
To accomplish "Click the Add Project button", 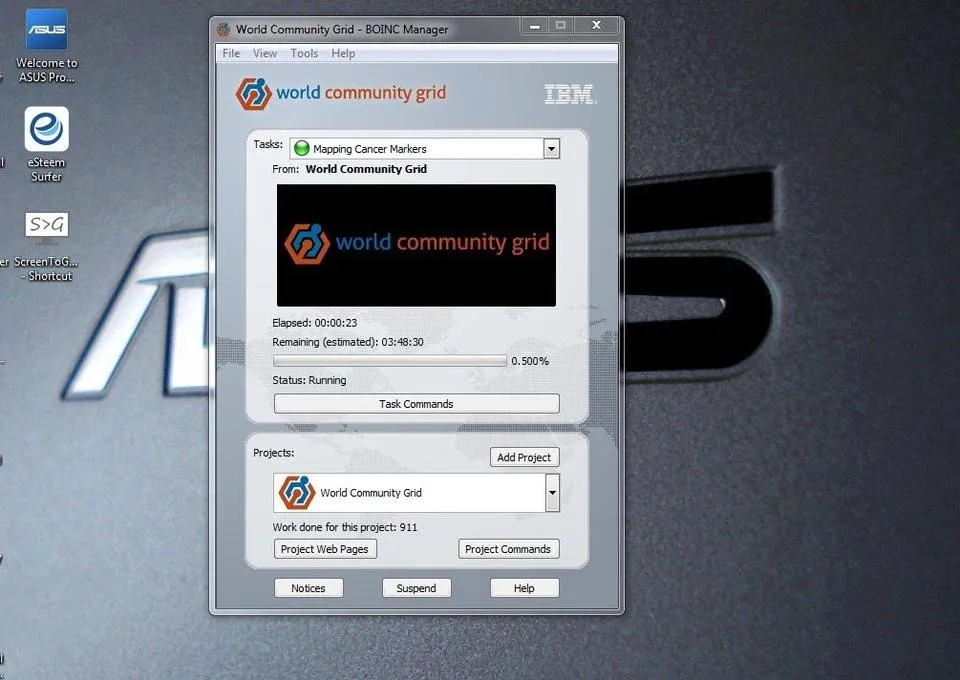I will click(524, 457).
